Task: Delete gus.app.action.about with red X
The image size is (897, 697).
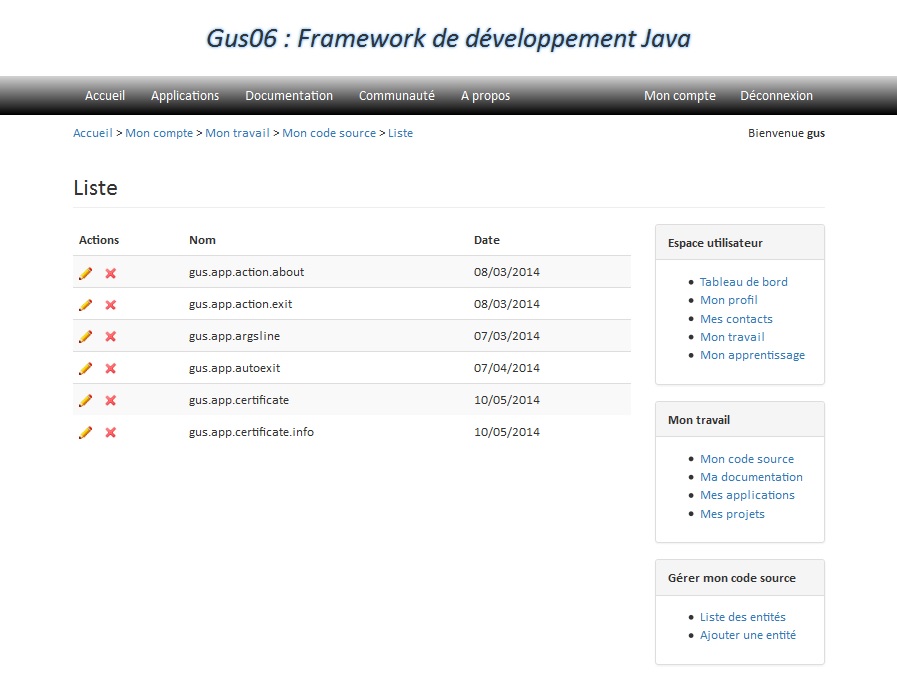Action: (x=110, y=274)
